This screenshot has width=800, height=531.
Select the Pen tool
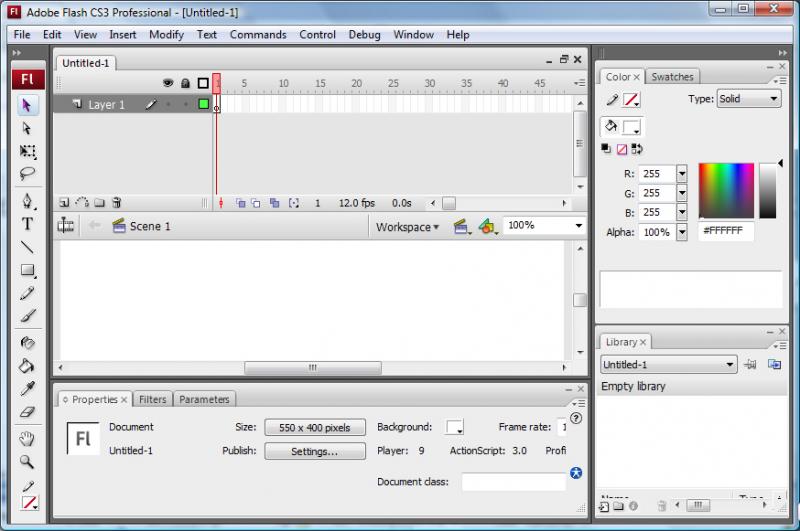tap(27, 200)
